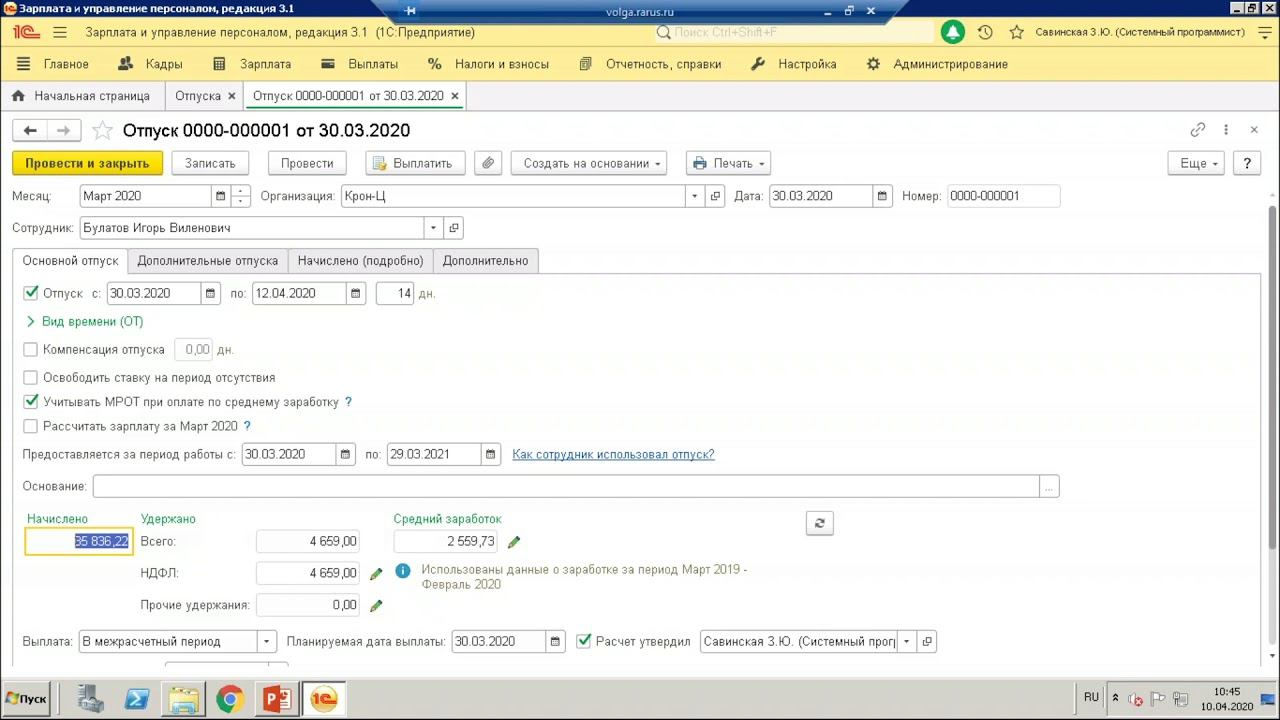Toggle the Отпуск checkbox
Screen dimensions: 1280x720
click(30, 293)
